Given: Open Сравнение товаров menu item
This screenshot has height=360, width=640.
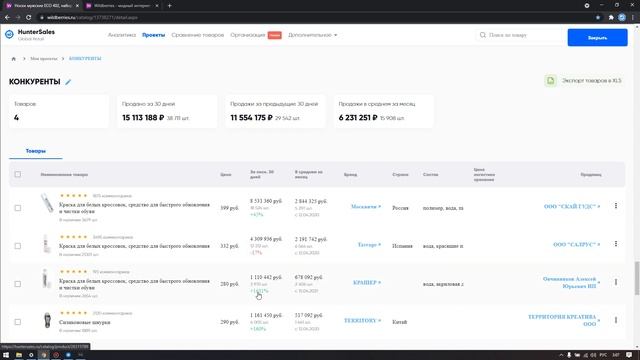Looking at the screenshot, I should point(198,35).
